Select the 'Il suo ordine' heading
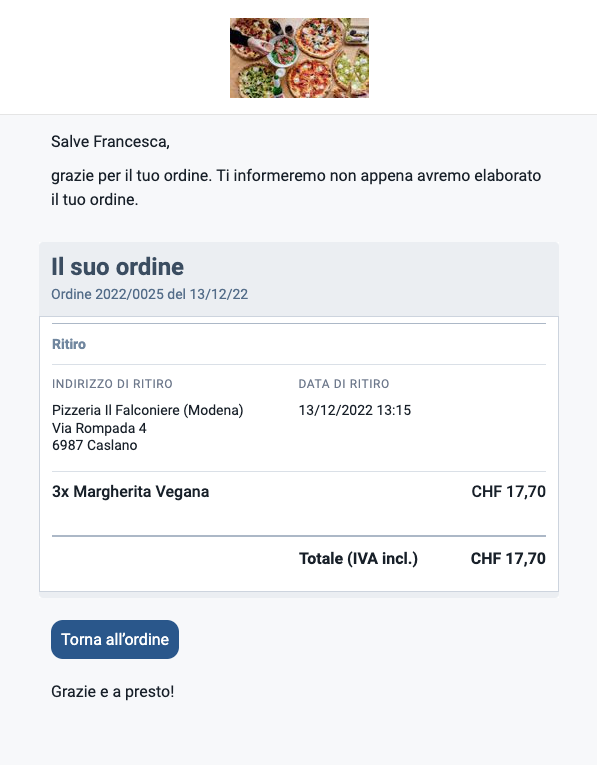597x765 pixels. pyautogui.click(x=118, y=266)
